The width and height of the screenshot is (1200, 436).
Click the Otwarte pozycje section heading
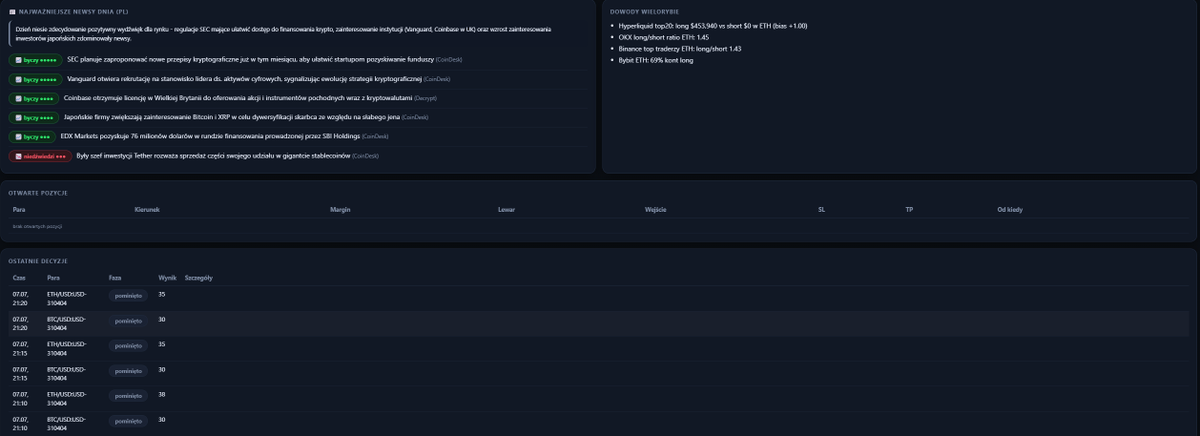tap(37, 191)
